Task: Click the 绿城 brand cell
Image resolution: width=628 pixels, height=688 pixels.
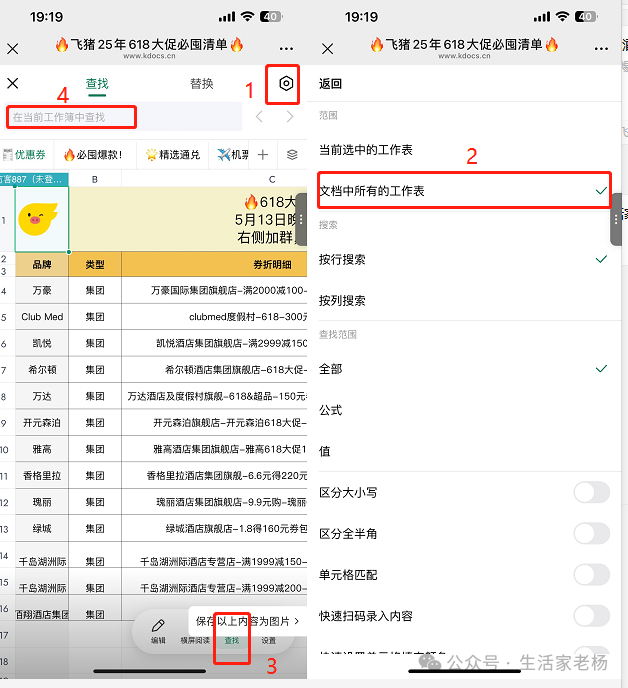Action: click(42, 528)
